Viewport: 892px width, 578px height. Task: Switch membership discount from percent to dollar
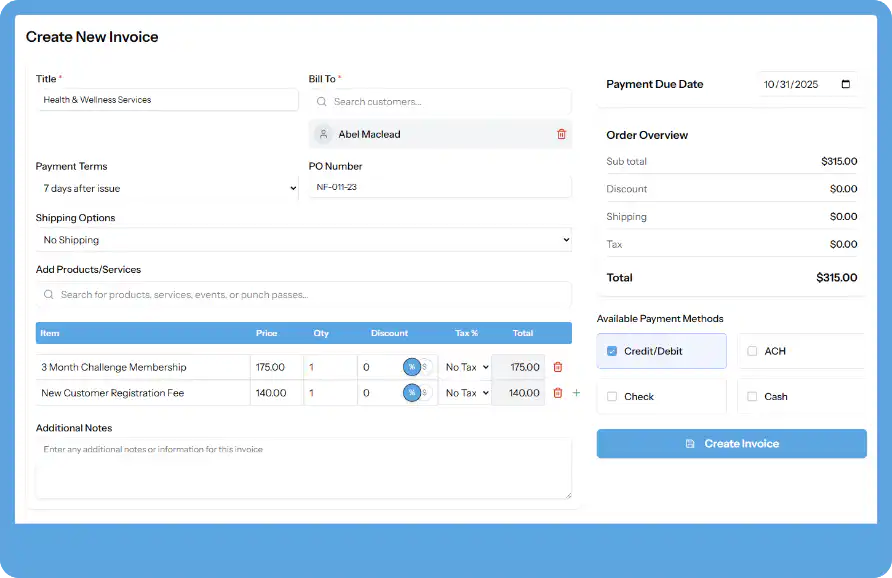(424, 367)
